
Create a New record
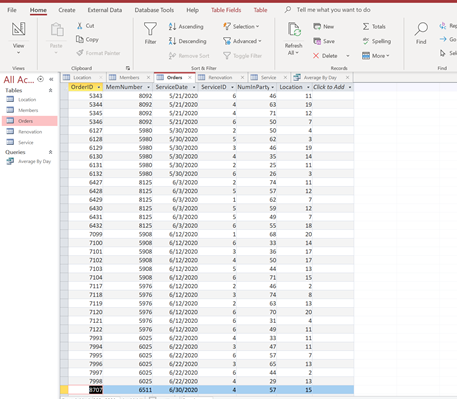coord(324,26)
